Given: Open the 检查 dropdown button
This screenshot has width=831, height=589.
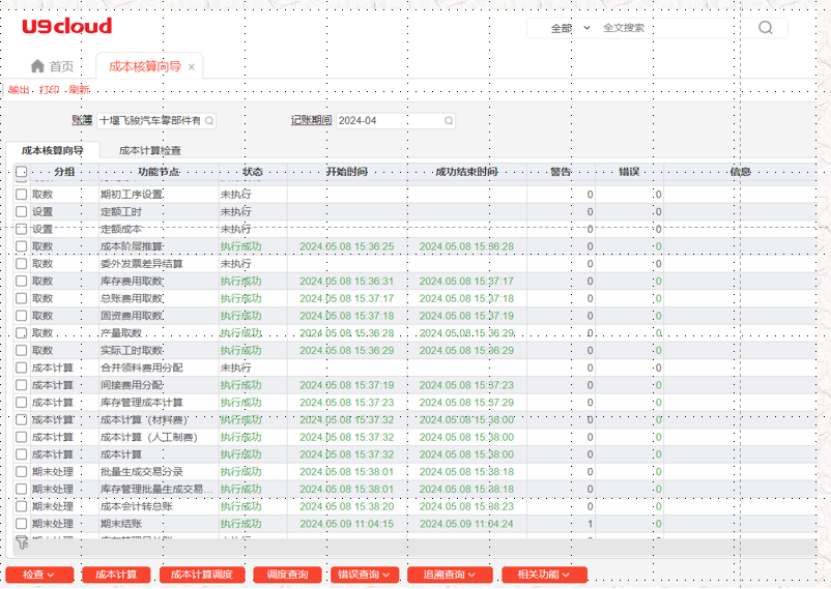Looking at the screenshot, I should click(x=39, y=574).
